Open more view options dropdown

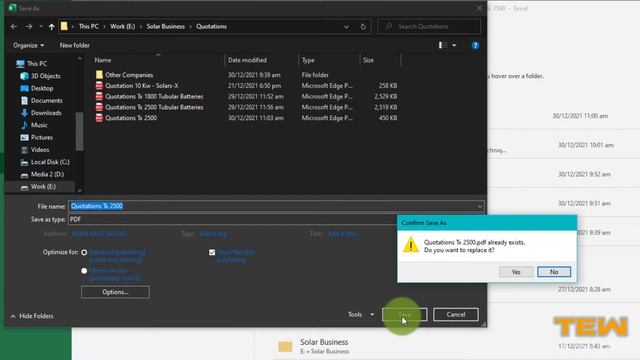[x=454, y=45]
